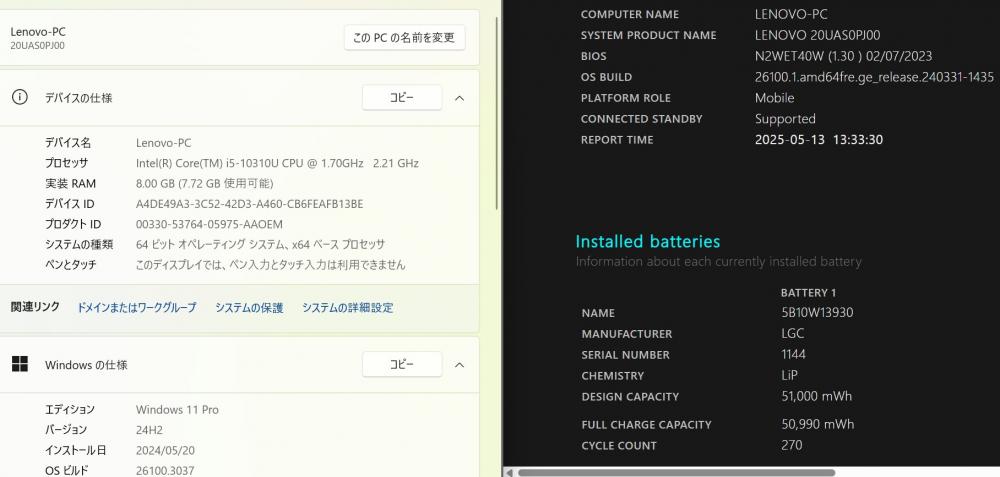Copy device specifications with コピー button

click(402, 98)
